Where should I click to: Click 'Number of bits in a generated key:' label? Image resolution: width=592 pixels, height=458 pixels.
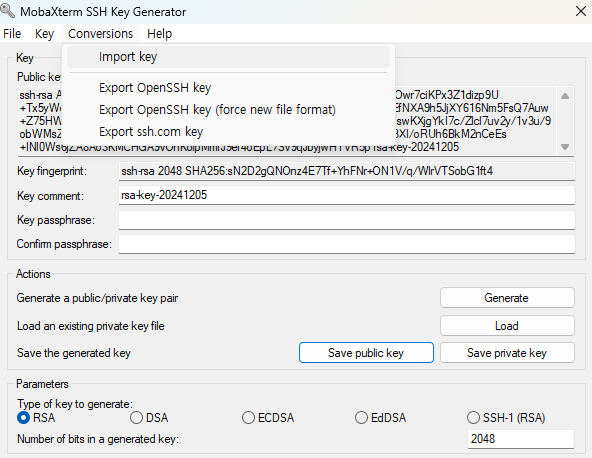point(98,439)
